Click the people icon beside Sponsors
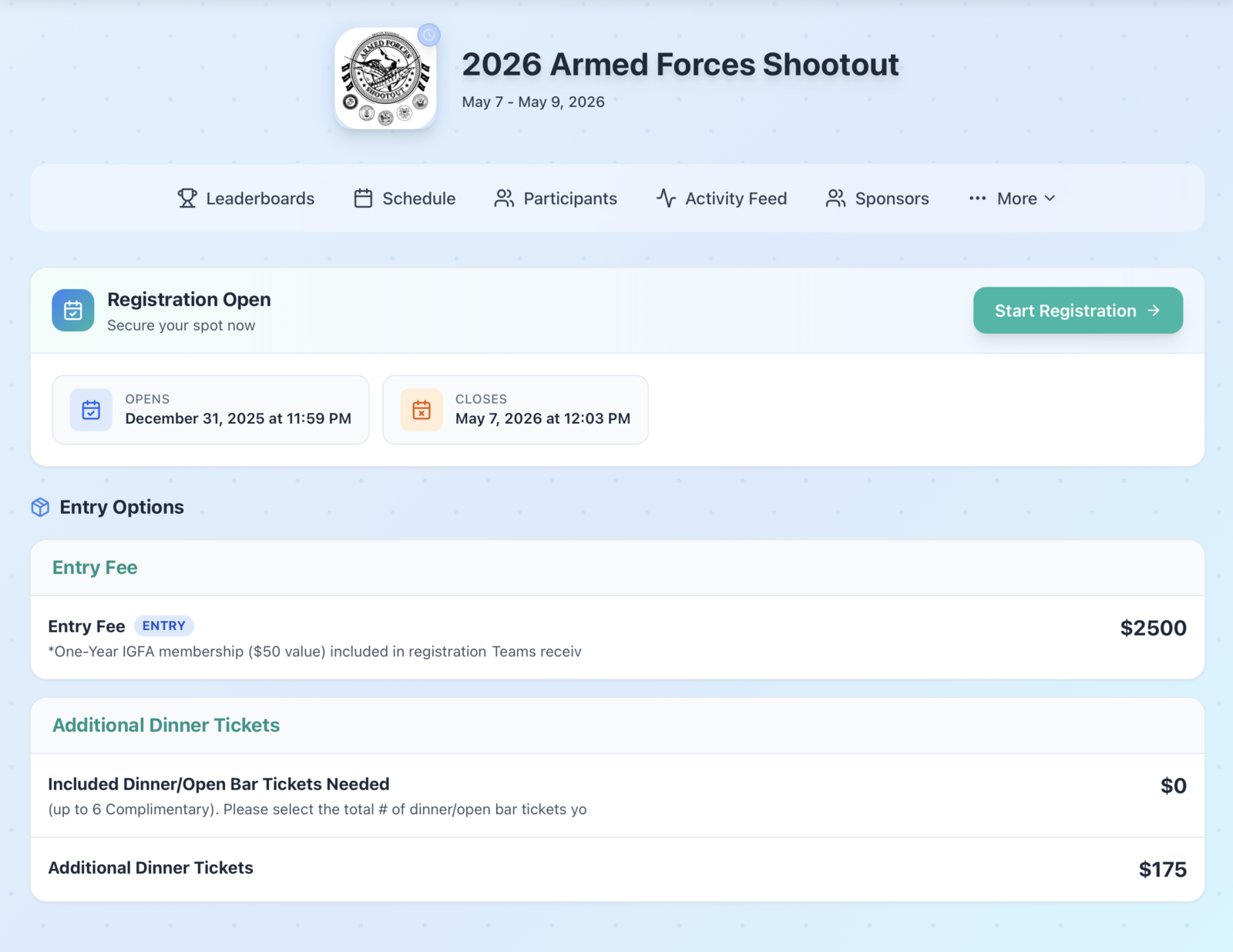This screenshot has height=952, width=1233. [x=835, y=199]
